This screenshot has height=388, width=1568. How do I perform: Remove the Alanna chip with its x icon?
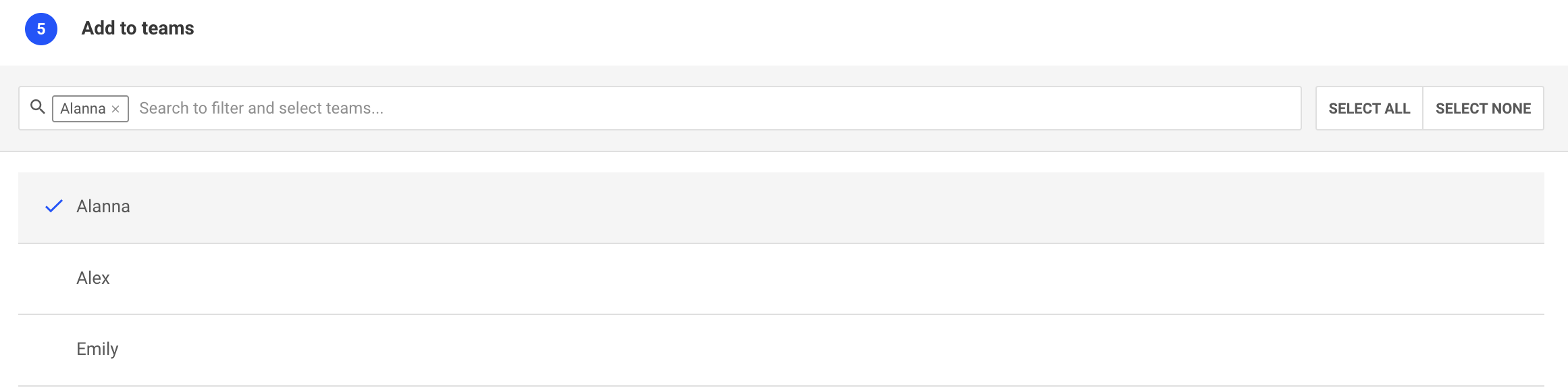coord(115,109)
